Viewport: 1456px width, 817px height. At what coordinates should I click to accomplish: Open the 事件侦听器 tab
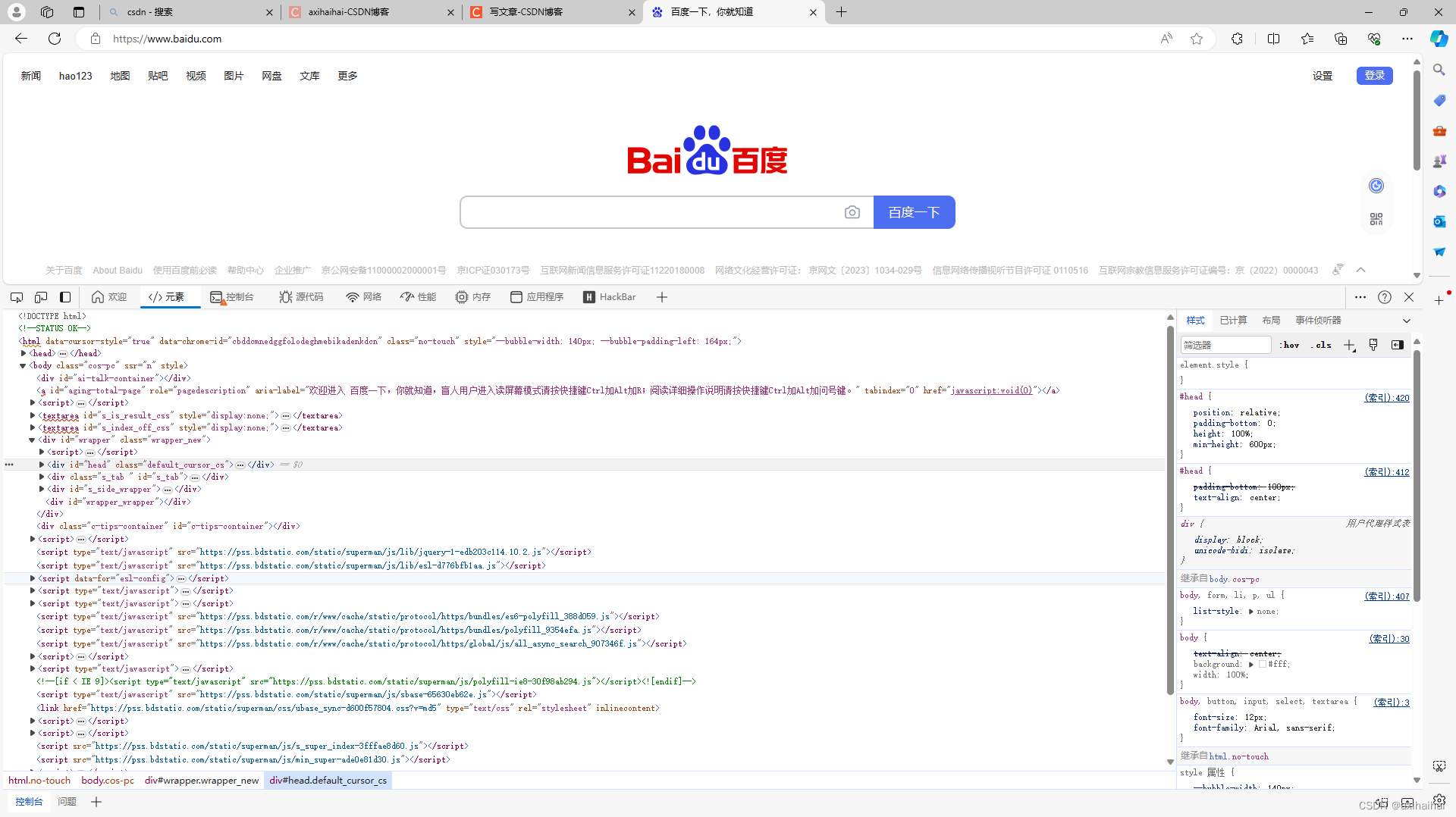tap(1318, 321)
